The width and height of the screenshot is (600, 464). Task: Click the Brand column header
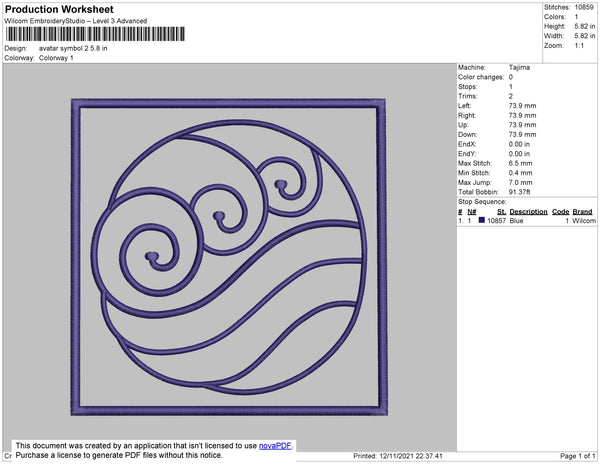pos(582,212)
